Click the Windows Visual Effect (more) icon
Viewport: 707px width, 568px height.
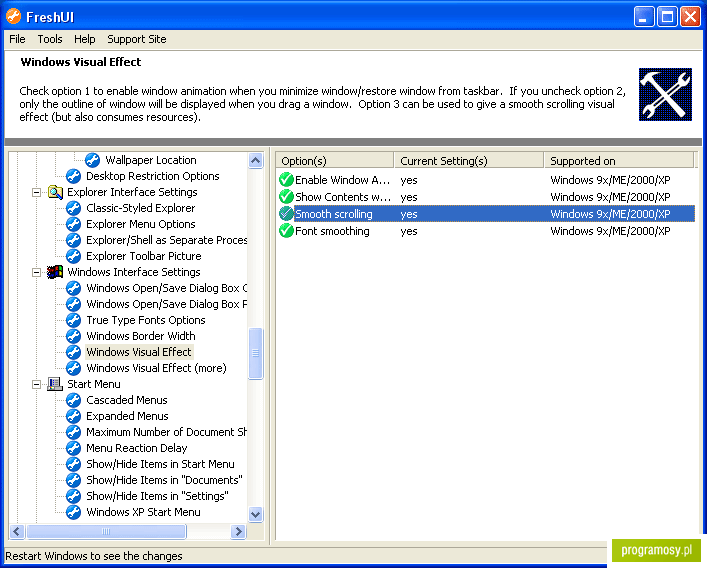coord(73,368)
